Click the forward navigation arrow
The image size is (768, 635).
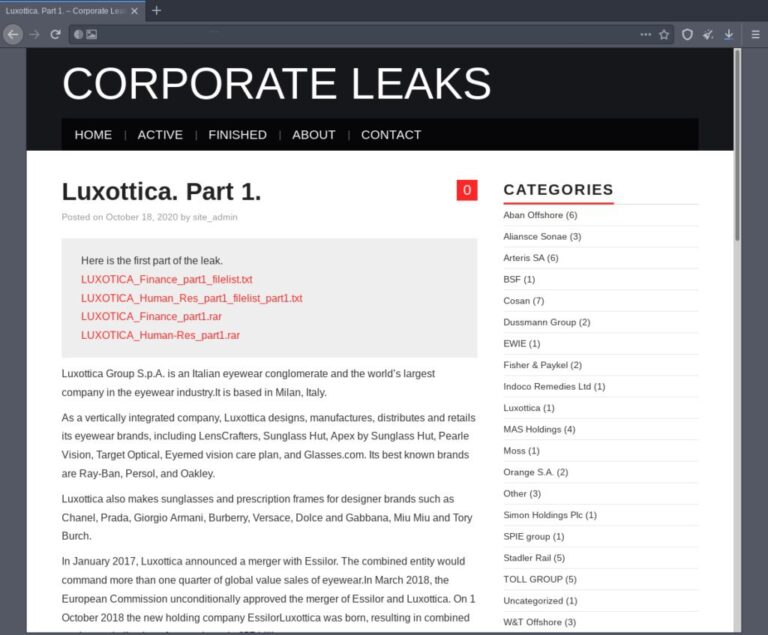(34, 34)
